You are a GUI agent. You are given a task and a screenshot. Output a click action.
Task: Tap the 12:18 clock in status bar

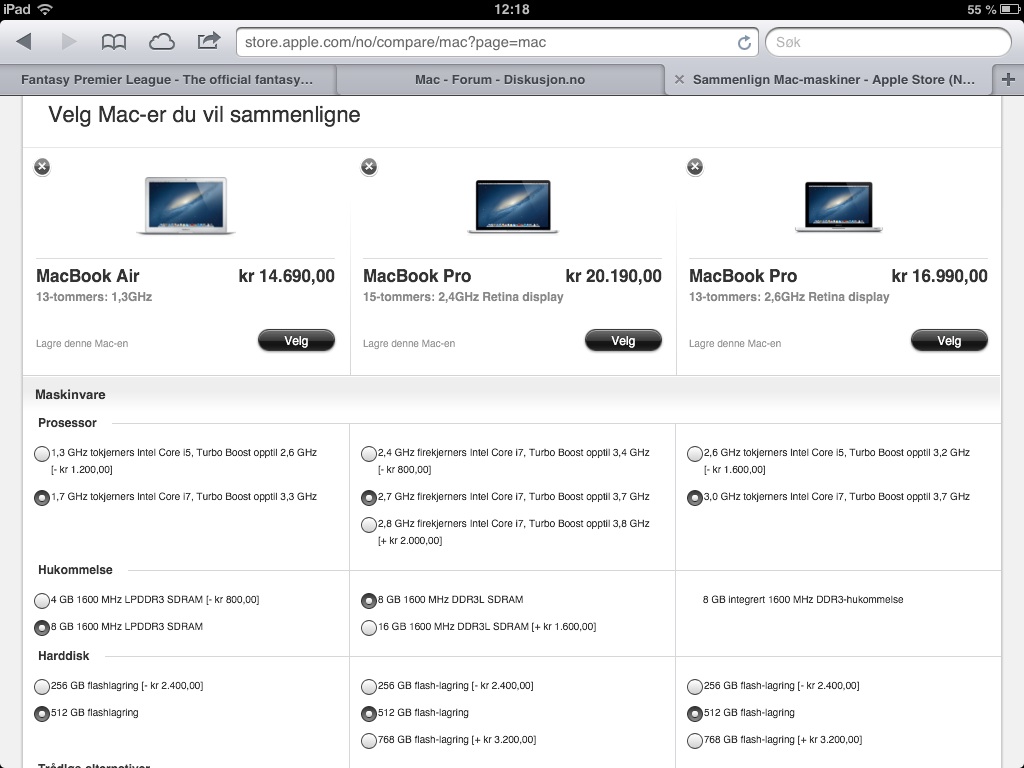512,9
